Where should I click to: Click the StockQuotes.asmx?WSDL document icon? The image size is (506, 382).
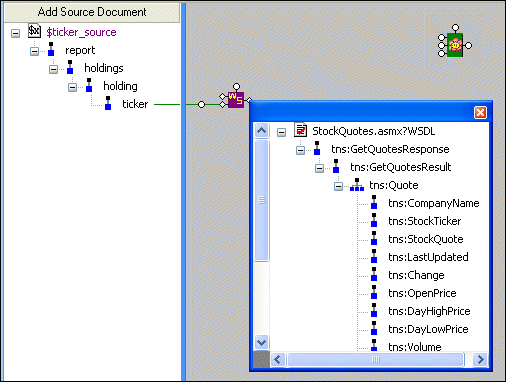click(x=300, y=130)
